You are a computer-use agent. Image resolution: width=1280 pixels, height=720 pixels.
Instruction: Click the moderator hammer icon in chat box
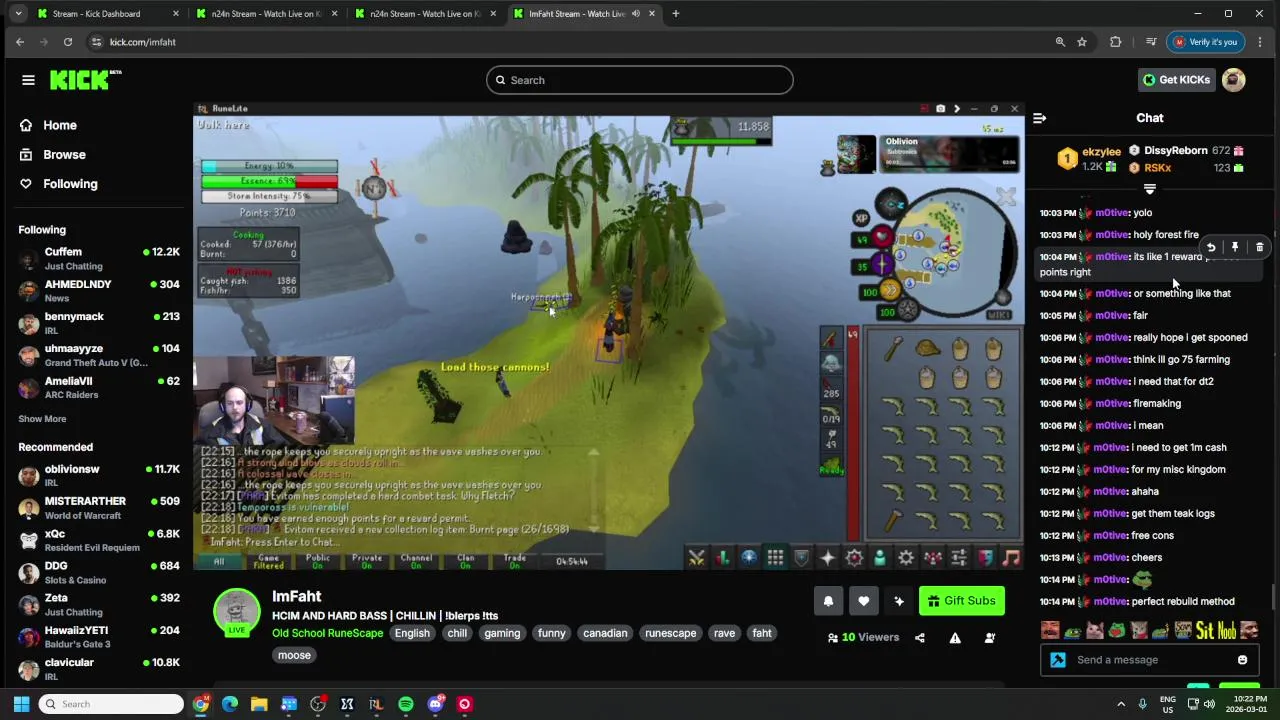coord(1058,660)
